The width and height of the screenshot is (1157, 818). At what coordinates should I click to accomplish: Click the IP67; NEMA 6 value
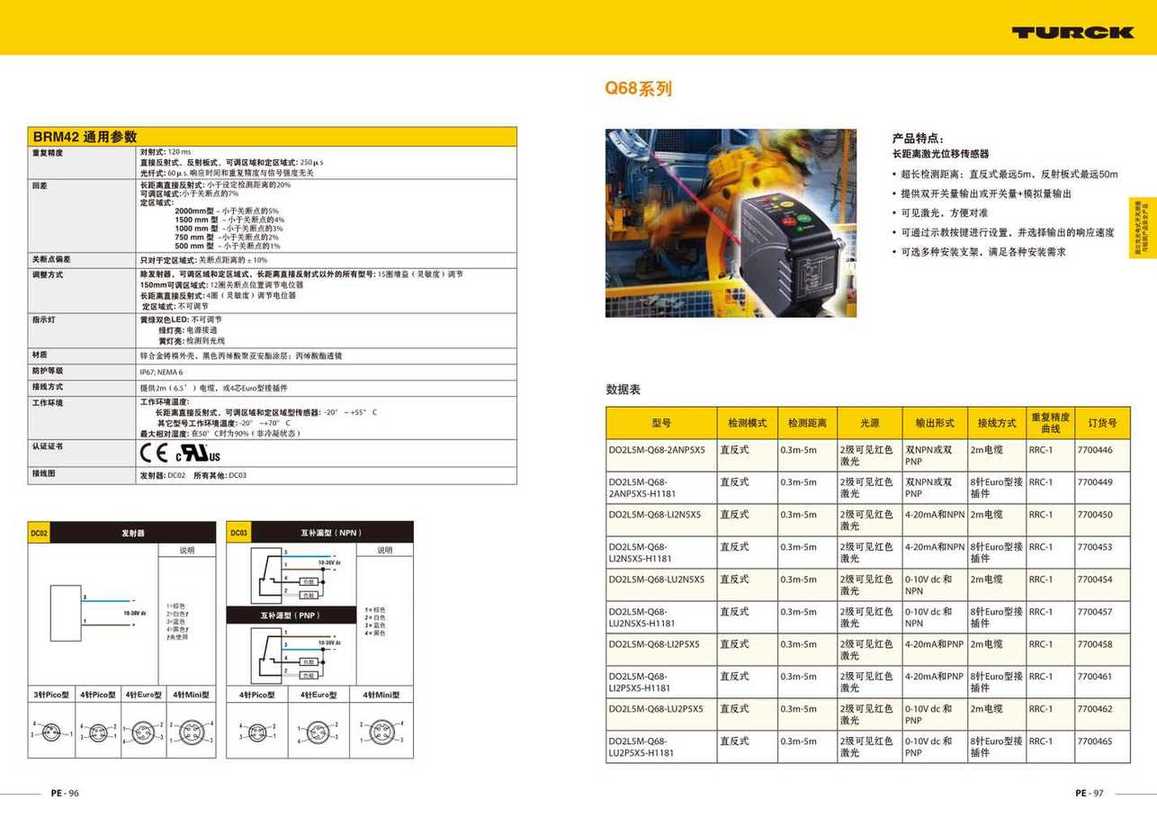coord(162,372)
